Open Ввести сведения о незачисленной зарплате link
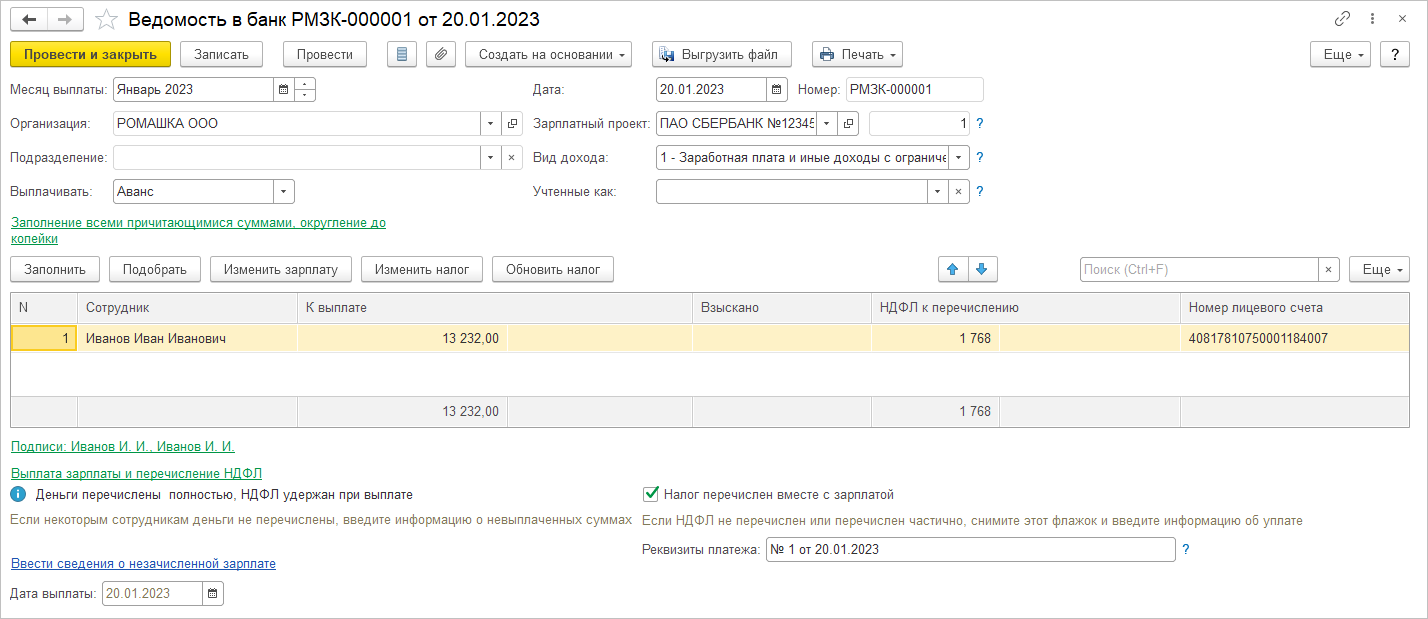The width and height of the screenshot is (1428, 619). (x=143, y=564)
